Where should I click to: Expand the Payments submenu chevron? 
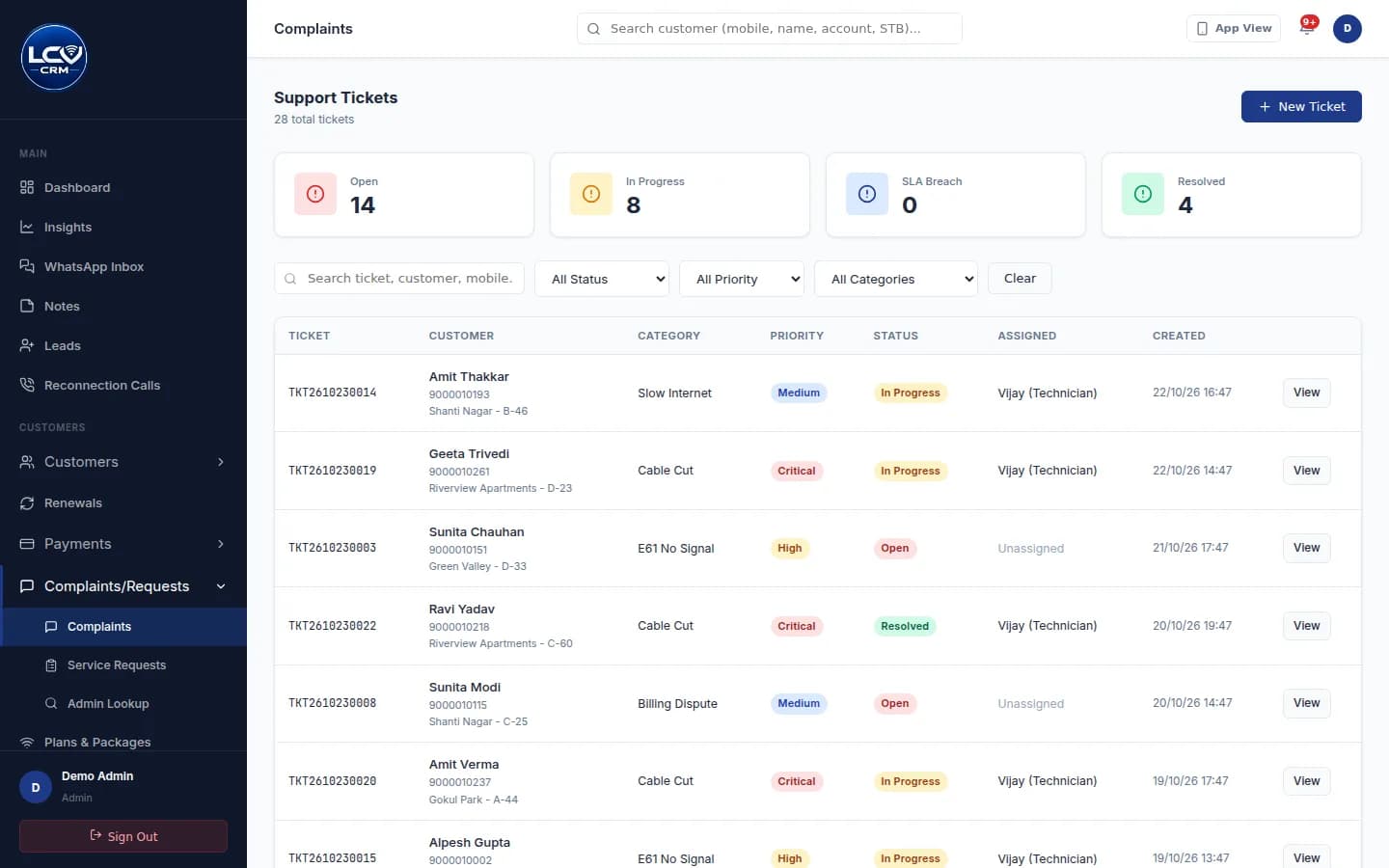pos(221,544)
